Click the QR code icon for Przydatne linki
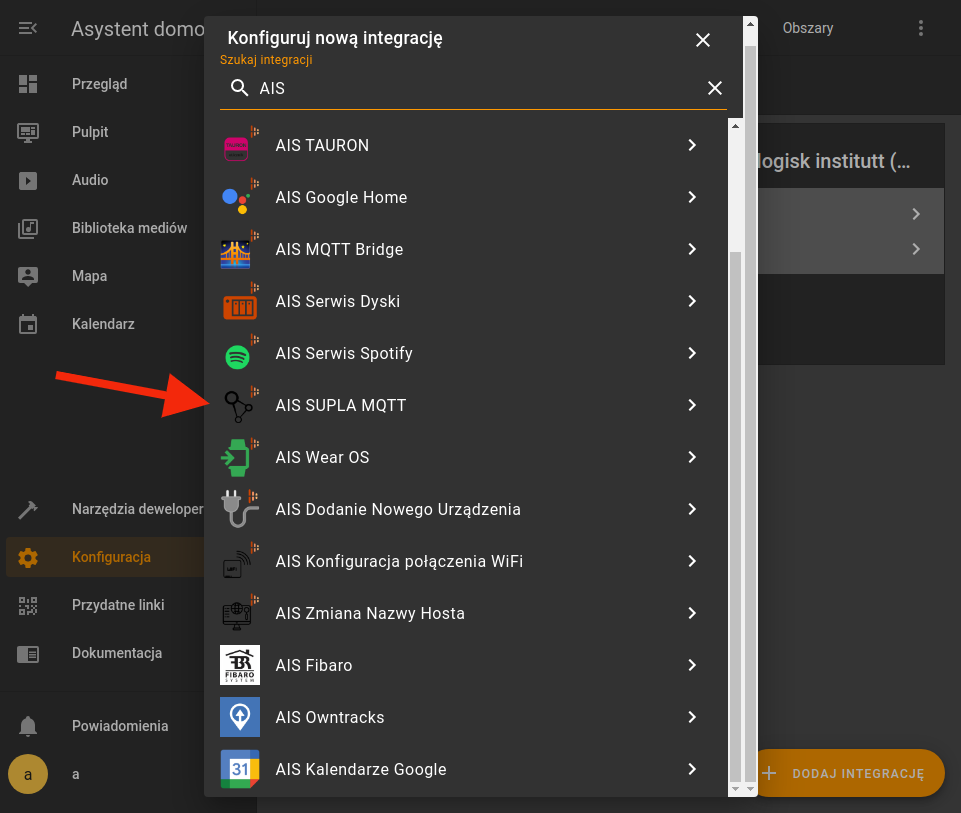Image resolution: width=961 pixels, height=813 pixels. [28, 605]
